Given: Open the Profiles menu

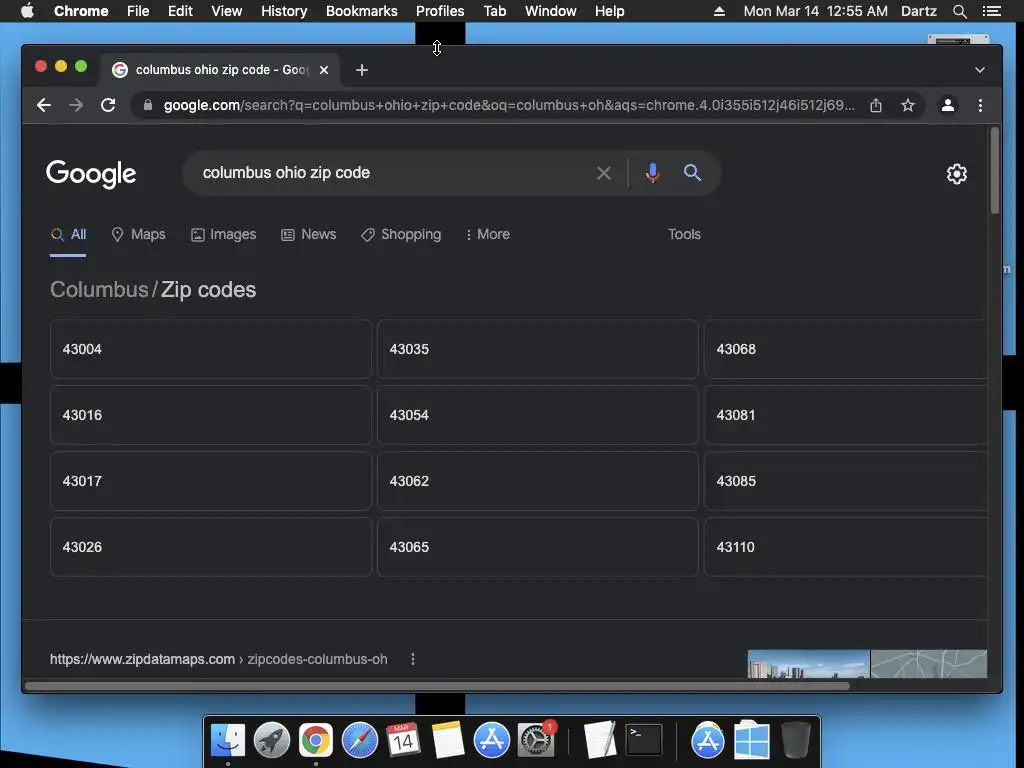Looking at the screenshot, I should coord(440,11).
